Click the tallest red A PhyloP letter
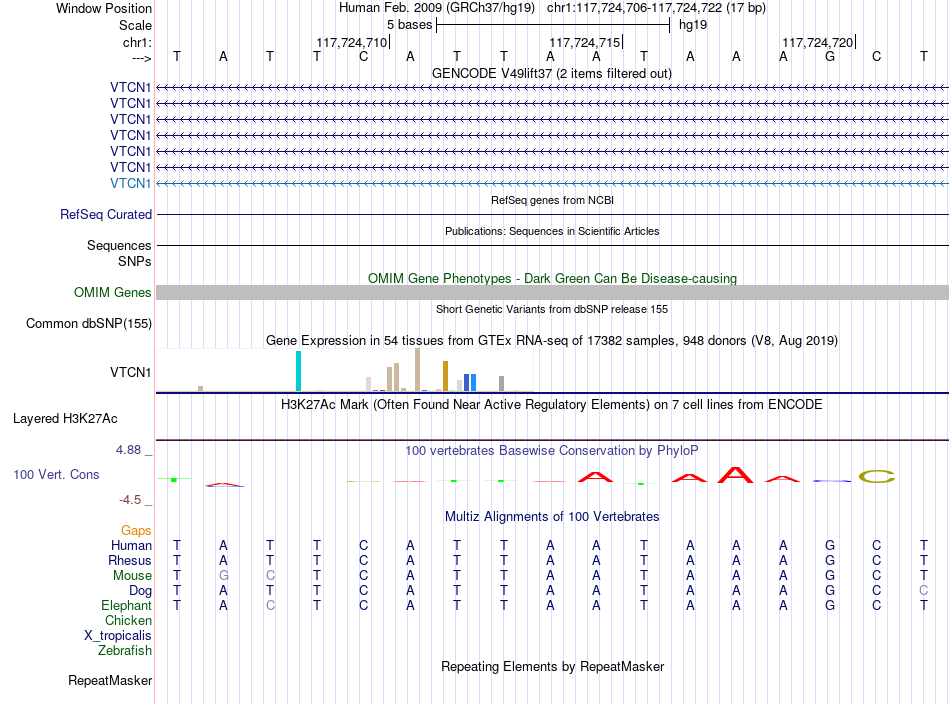950x704 pixels. (736, 474)
